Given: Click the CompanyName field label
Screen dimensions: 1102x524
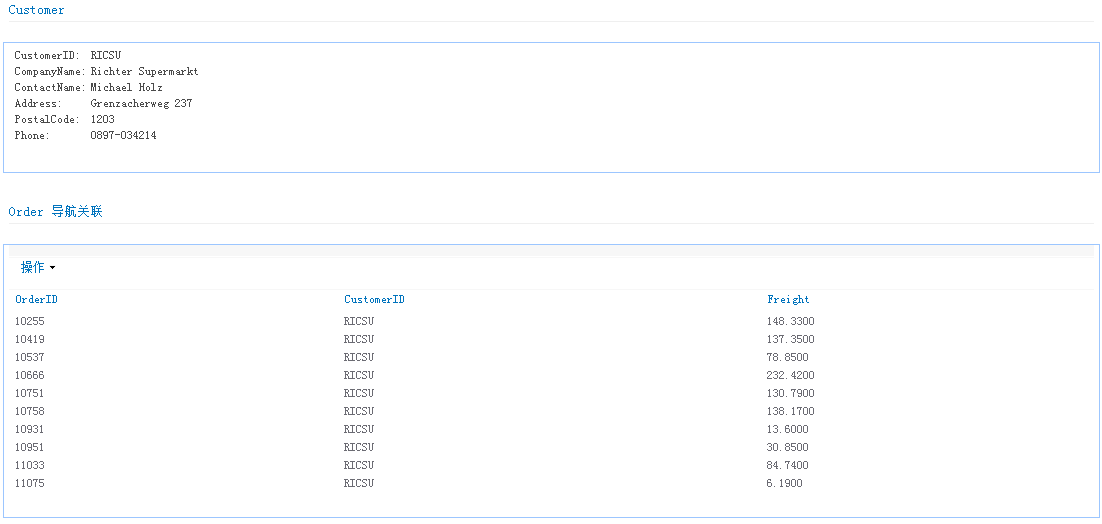Looking at the screenshot, I should (x=50, y=72).
